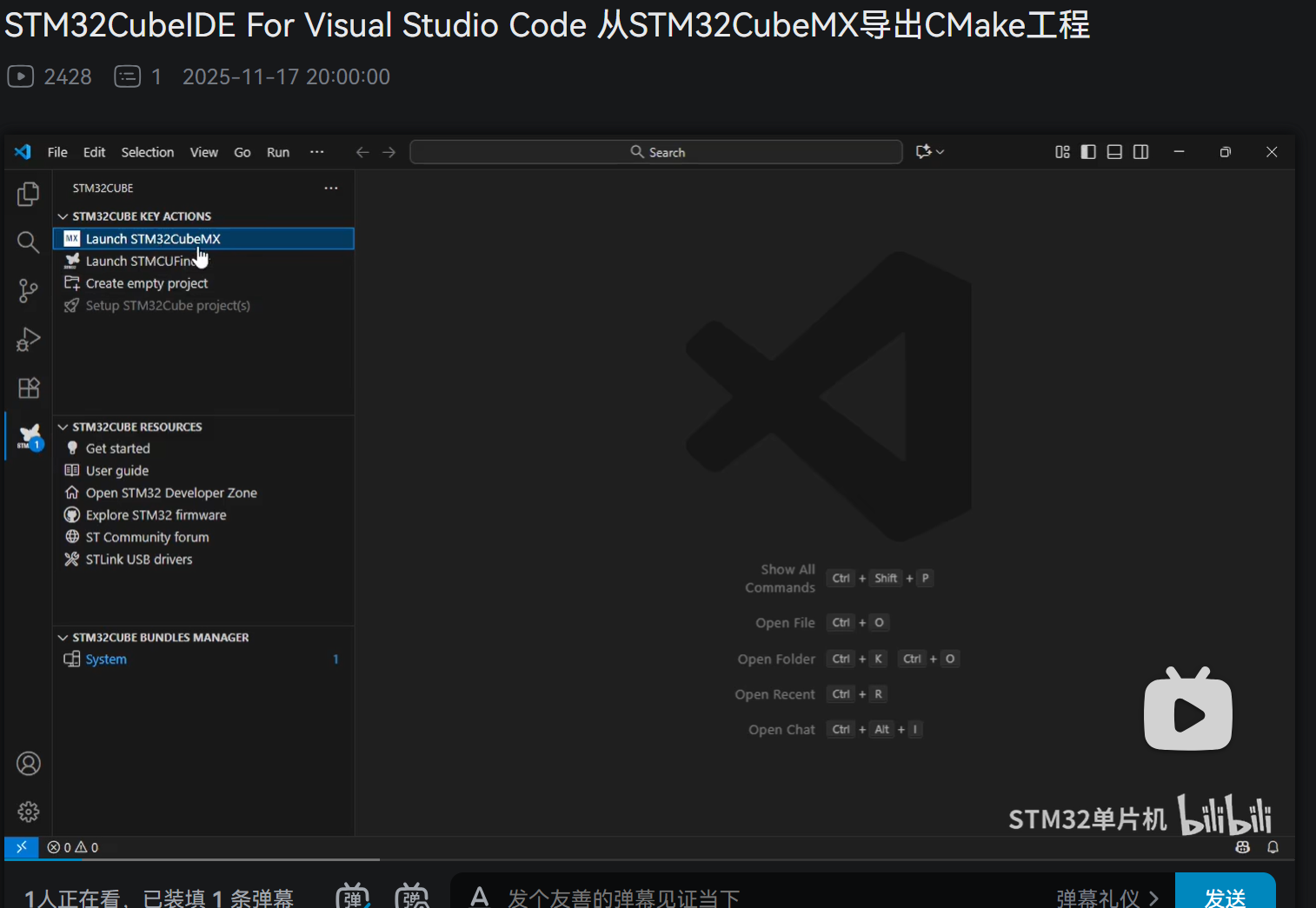This screenshot has width=1316, height=908.
Task: Open the Search view in activity bar
Action: [x=28, y=242]
